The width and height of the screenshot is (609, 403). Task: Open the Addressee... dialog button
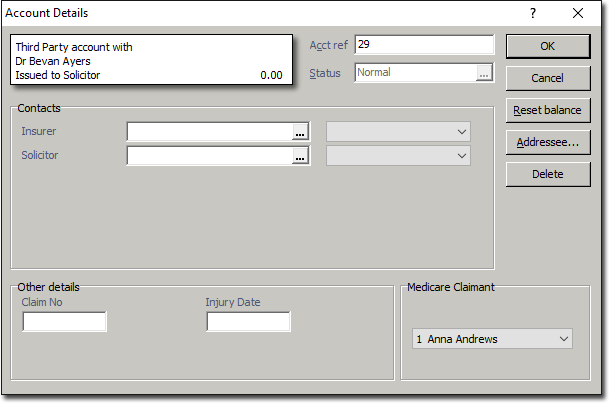click(547, 142)
